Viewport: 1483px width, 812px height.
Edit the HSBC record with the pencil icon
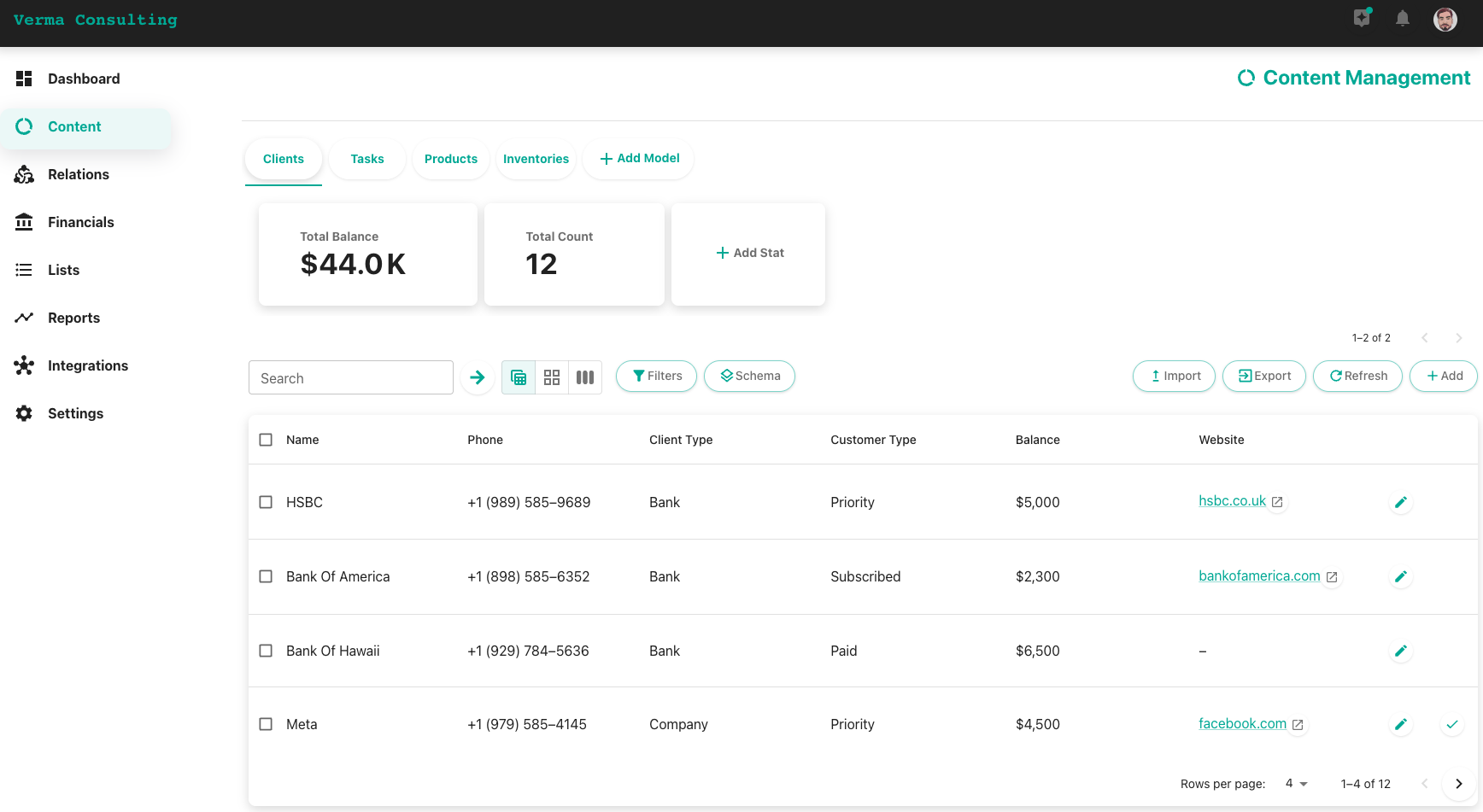(1401, 502)
